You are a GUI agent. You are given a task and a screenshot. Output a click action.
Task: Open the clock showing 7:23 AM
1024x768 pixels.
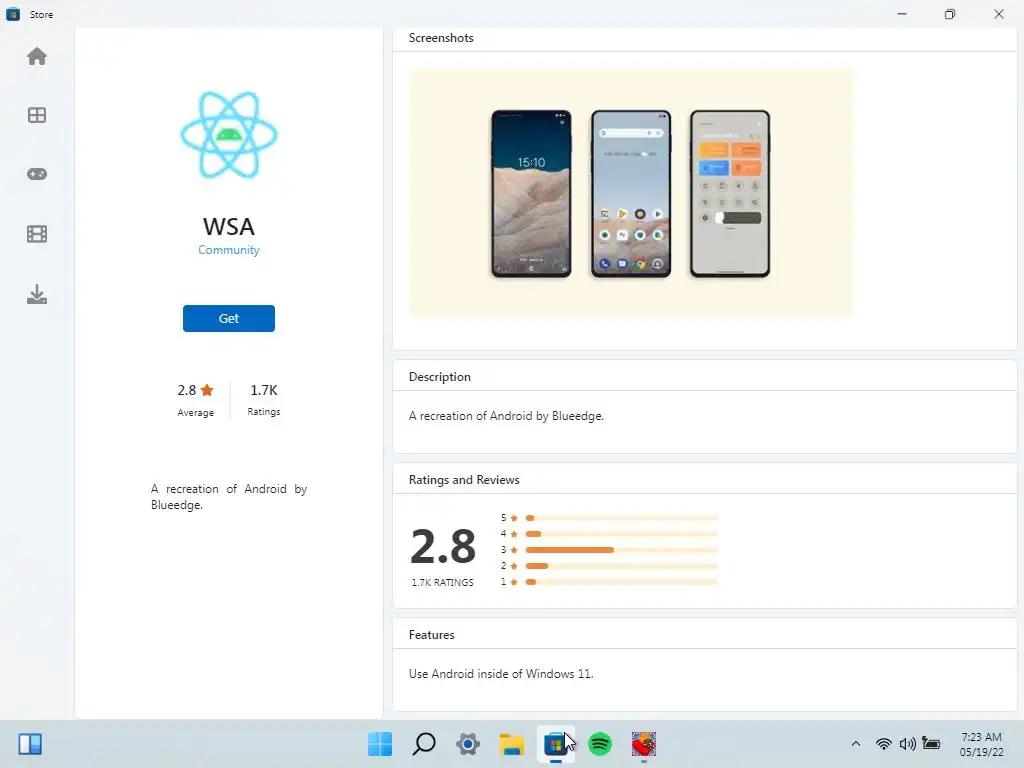pyautogui.click(x=981, y=744)
